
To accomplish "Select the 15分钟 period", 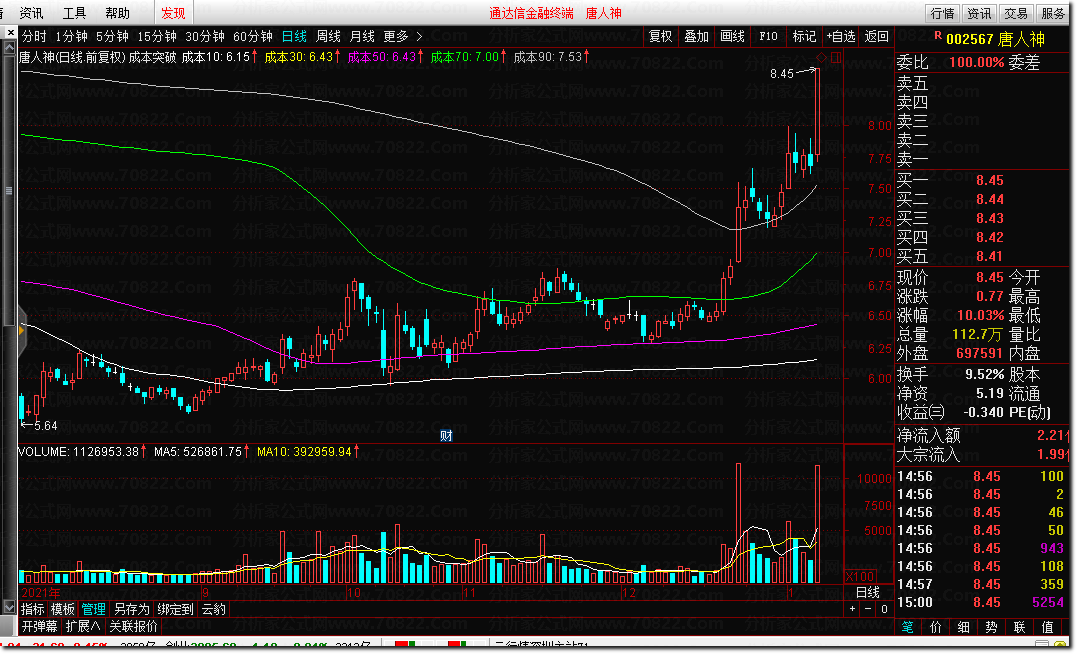I will (x=157, y=36).
